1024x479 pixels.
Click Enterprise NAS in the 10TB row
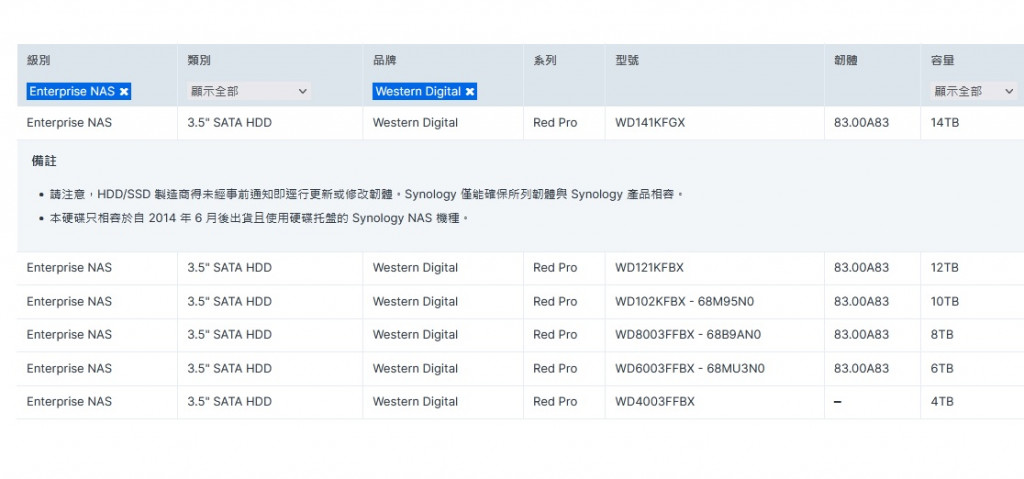tap(69, 301)
